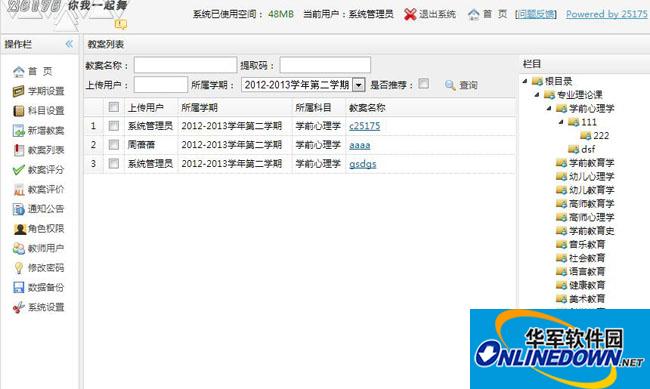This screenshot has width=650, height=389.
Task: Collapse the 根目录 tree node
Action: [x=525, y=81]
